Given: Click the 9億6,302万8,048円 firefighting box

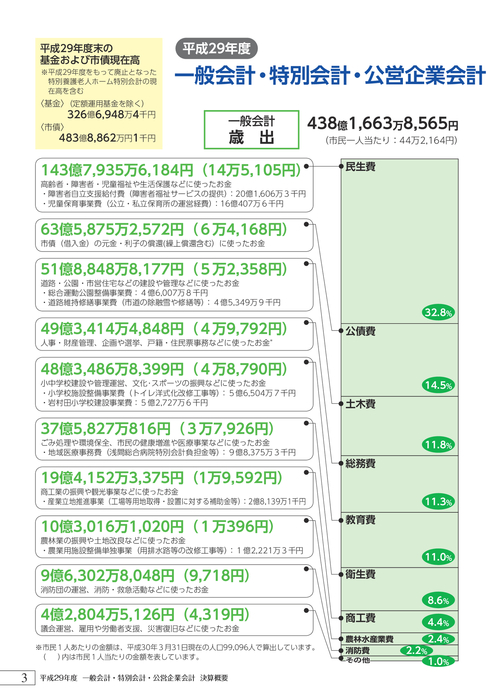Looking at the screenshot, I should click(x=174, y=580).
